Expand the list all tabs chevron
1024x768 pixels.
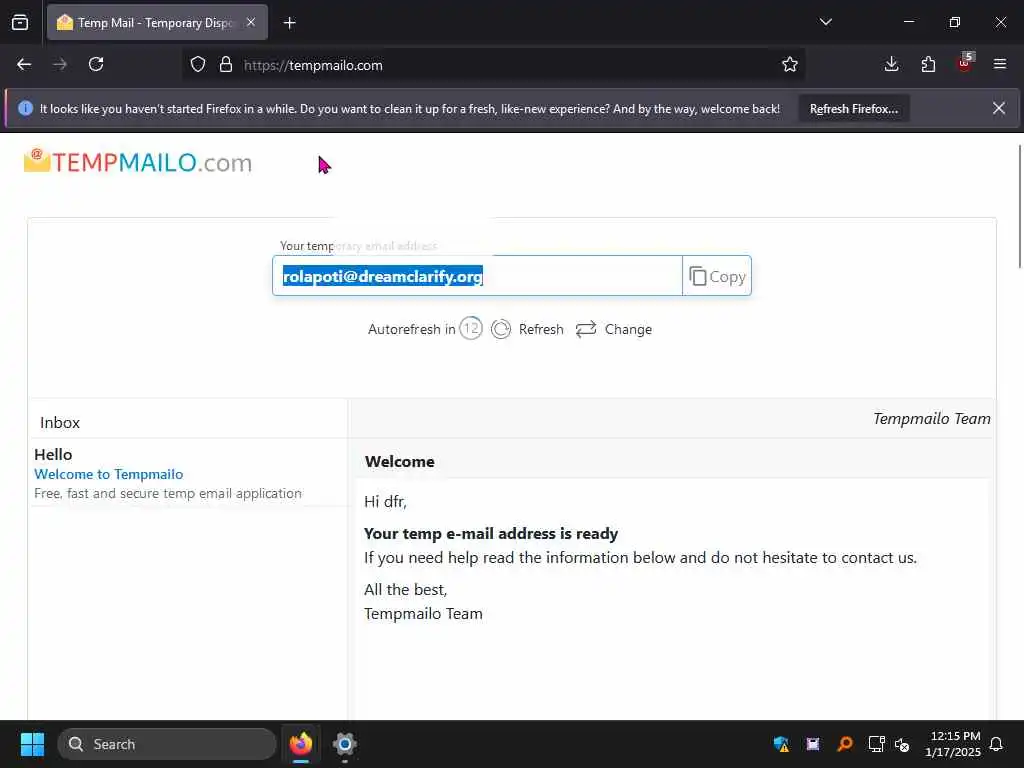point(825,22)
